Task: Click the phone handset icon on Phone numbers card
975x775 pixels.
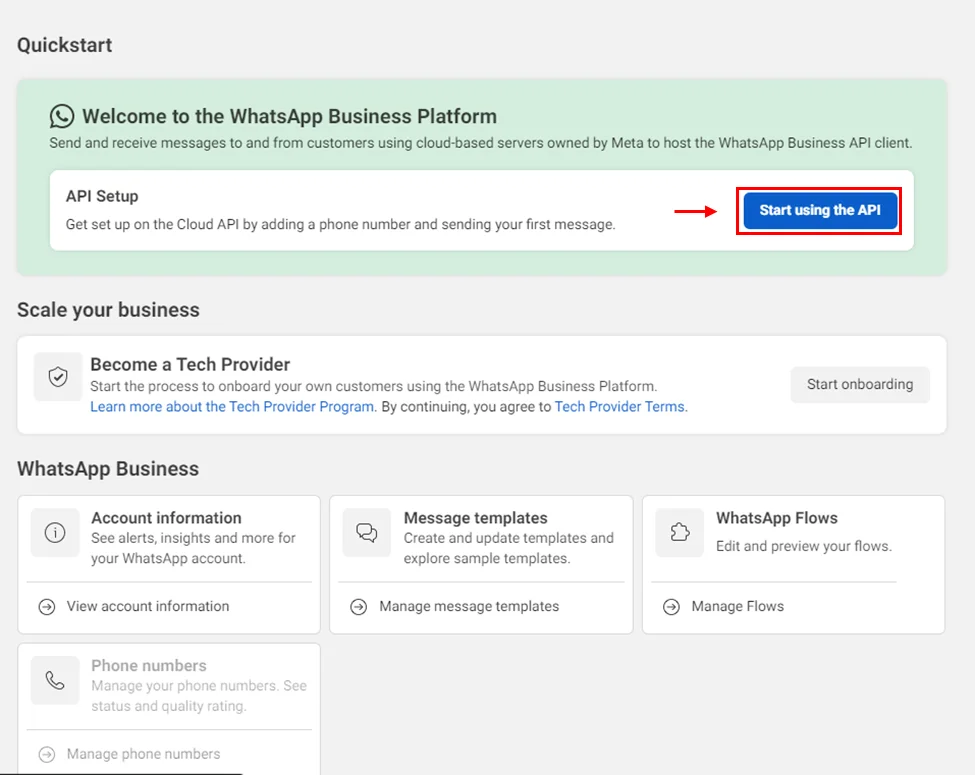Action: pyautogui.click(x=55, y=680)
